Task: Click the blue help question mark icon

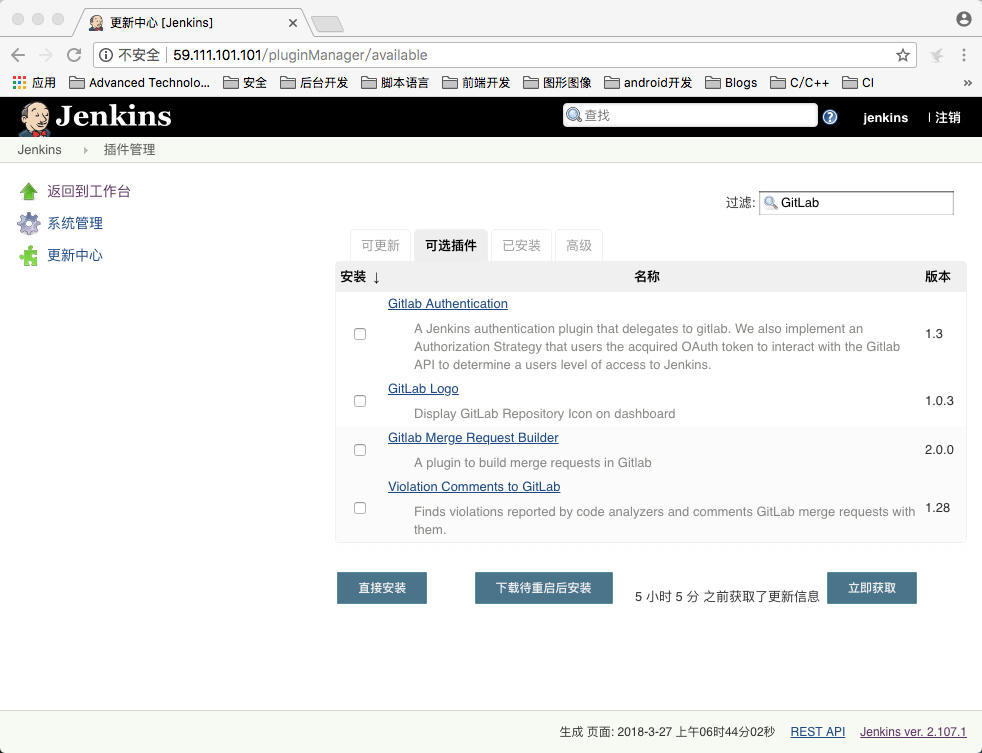Action: 830,117
